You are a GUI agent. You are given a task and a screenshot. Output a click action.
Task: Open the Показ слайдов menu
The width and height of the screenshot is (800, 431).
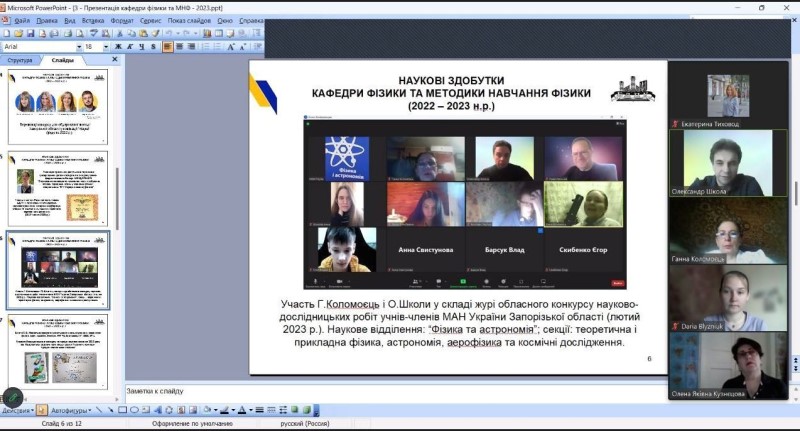tap(189, 20)
